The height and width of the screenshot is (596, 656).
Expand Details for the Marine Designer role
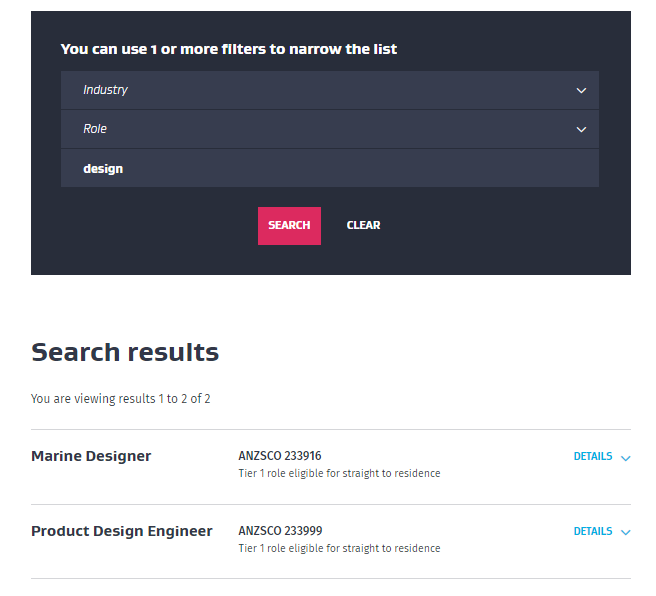pyautogui.click(x=593, y=457)
